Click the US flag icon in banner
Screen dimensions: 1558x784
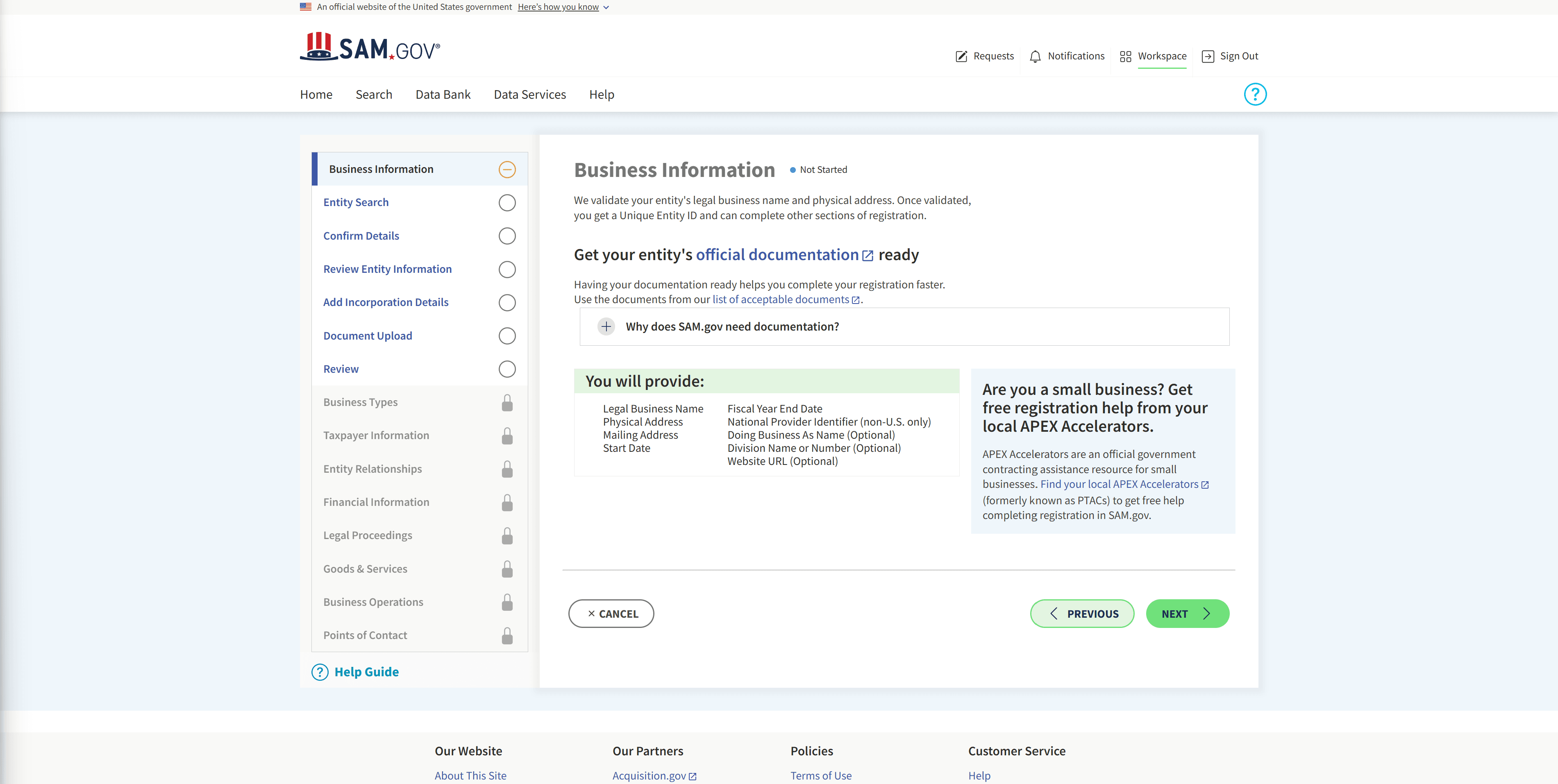(x=305, y=7)
